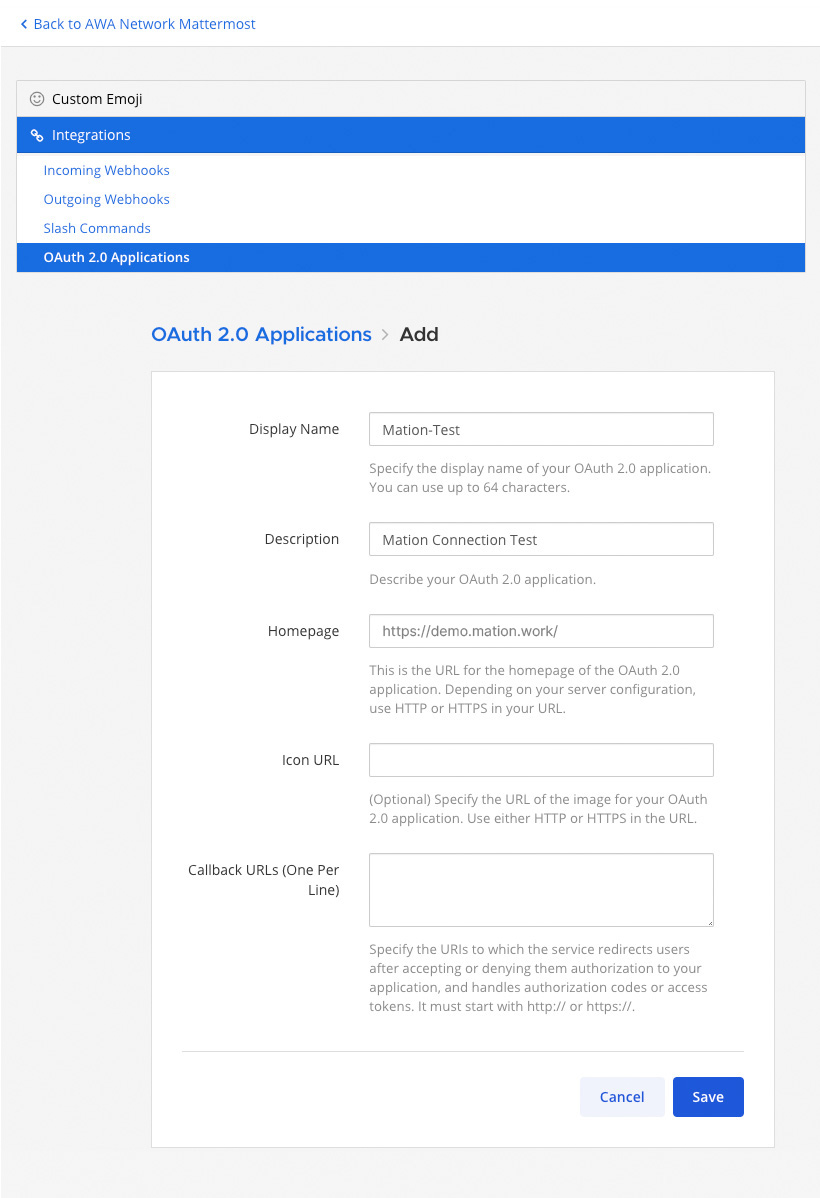Focus the Homepage URL field
820x1198 pixels.
[541, 631]
